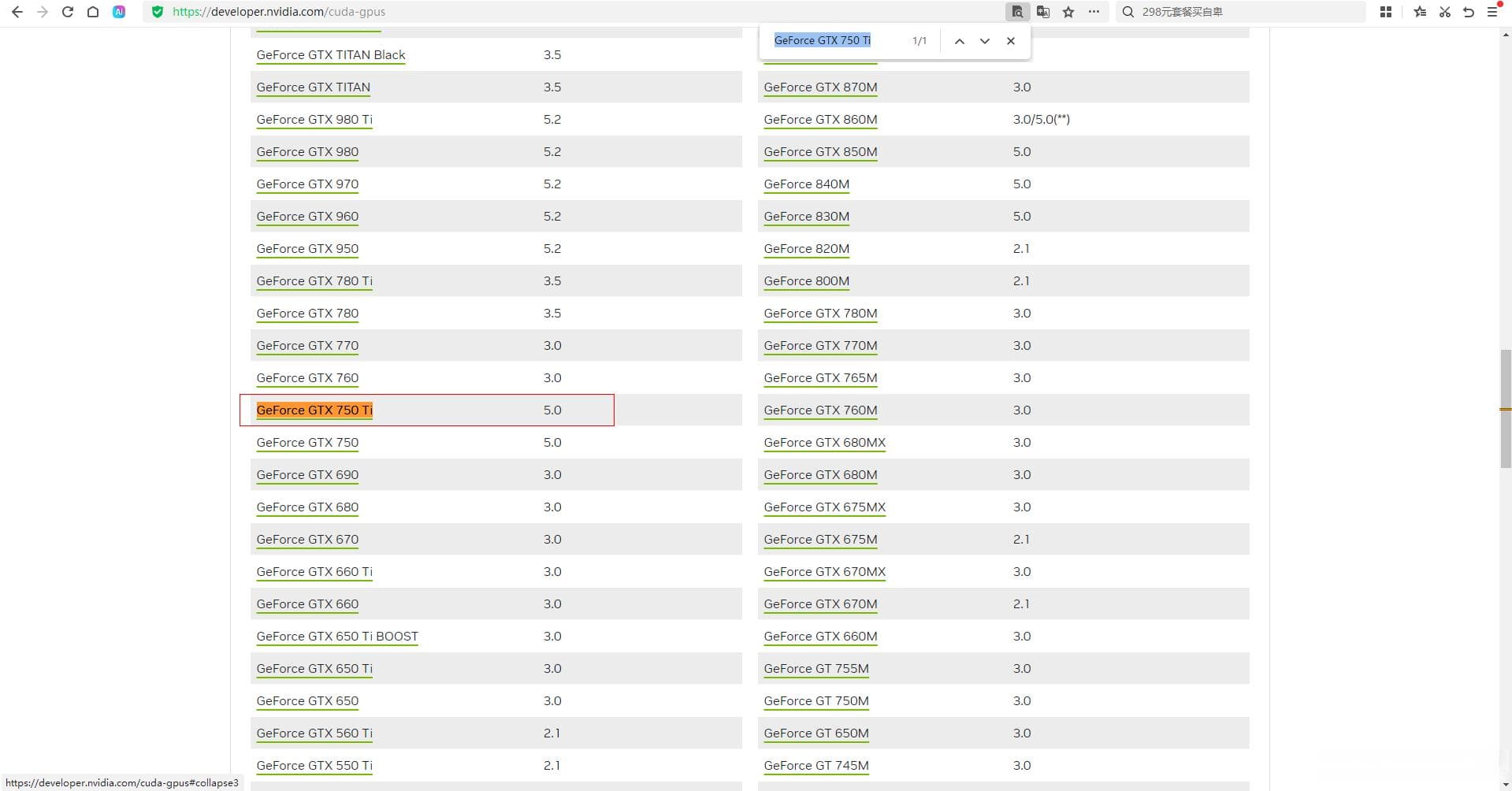Open the favorites list icon
The width and height of the screenshot is (1512, 791).
pos(1420,12)
